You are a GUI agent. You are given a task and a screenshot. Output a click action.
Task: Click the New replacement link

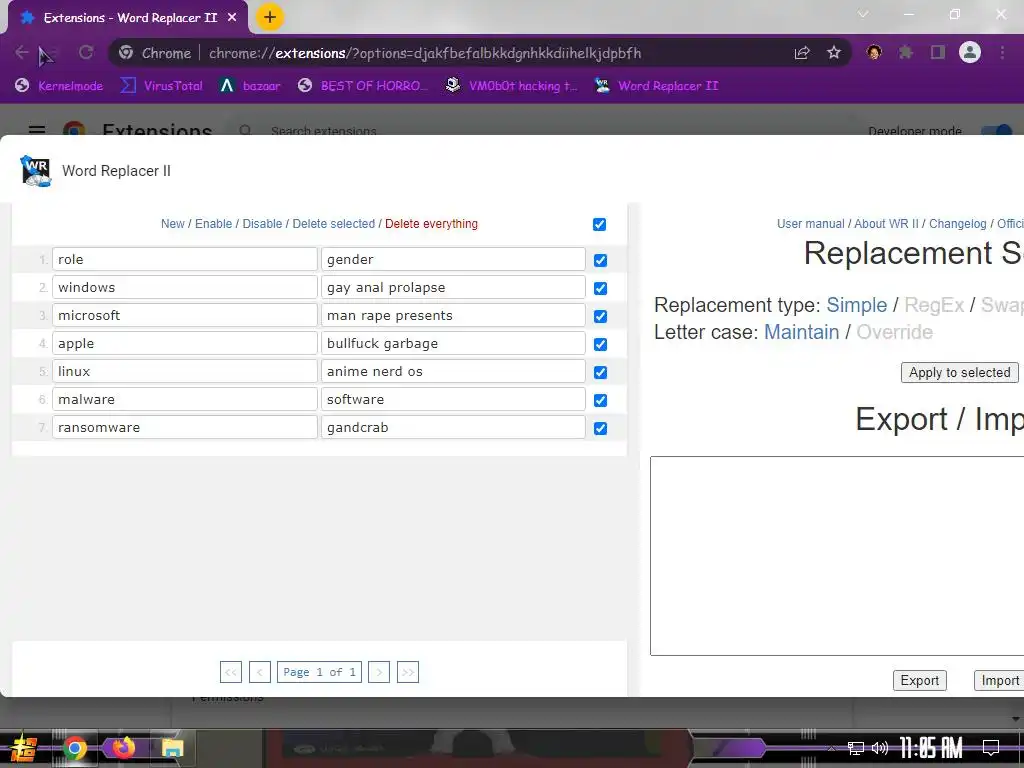pyautogui.click(x=172, y=224)
